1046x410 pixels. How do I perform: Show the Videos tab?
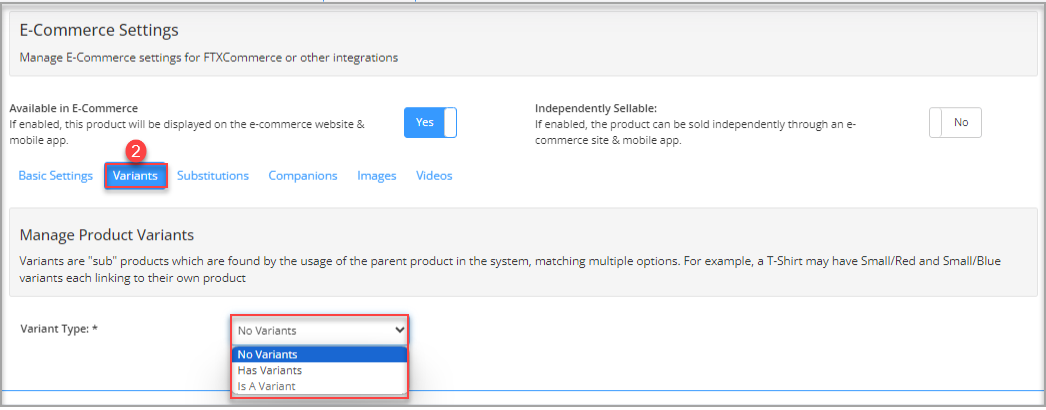[434, 176]
